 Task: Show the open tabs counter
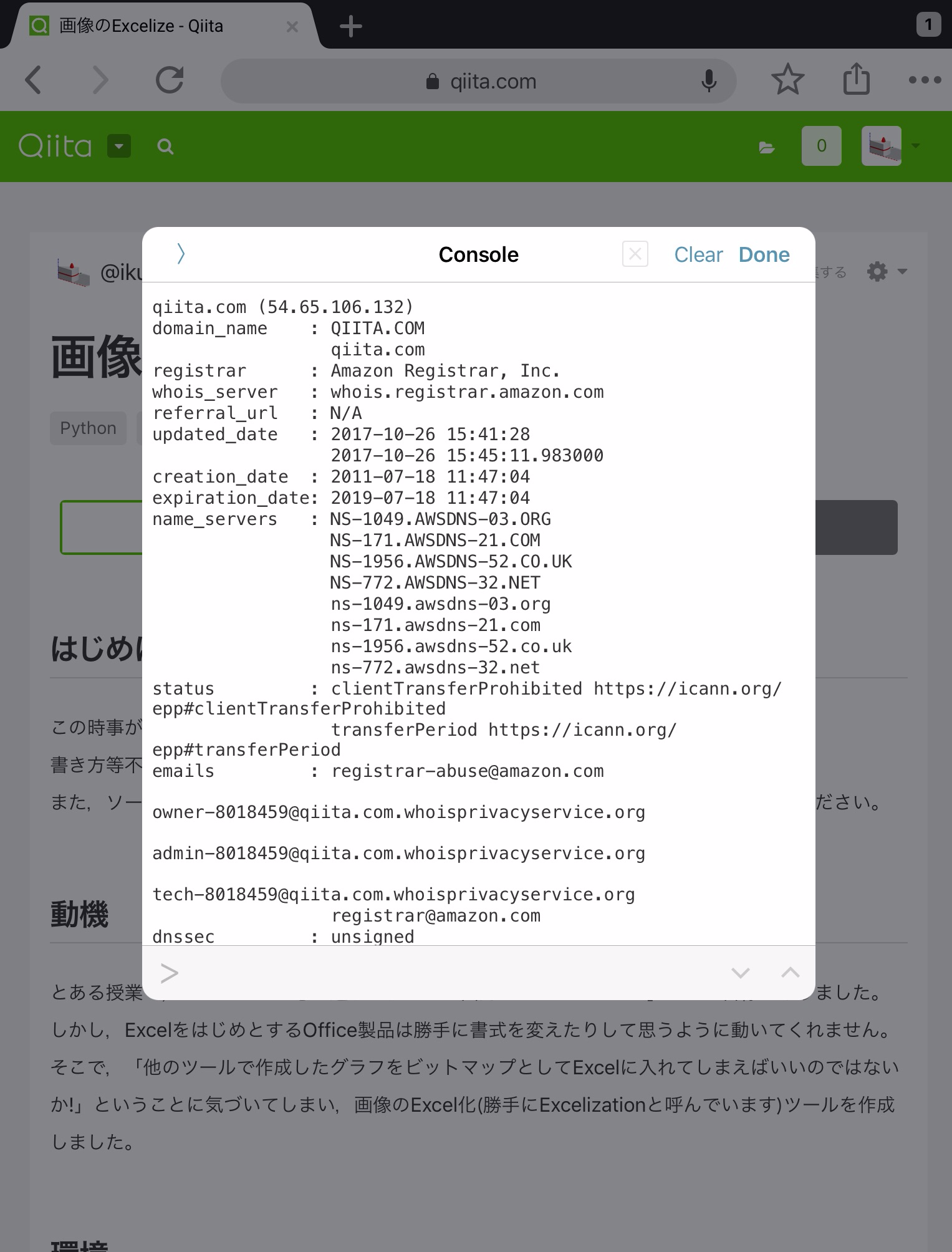(928, 25)
